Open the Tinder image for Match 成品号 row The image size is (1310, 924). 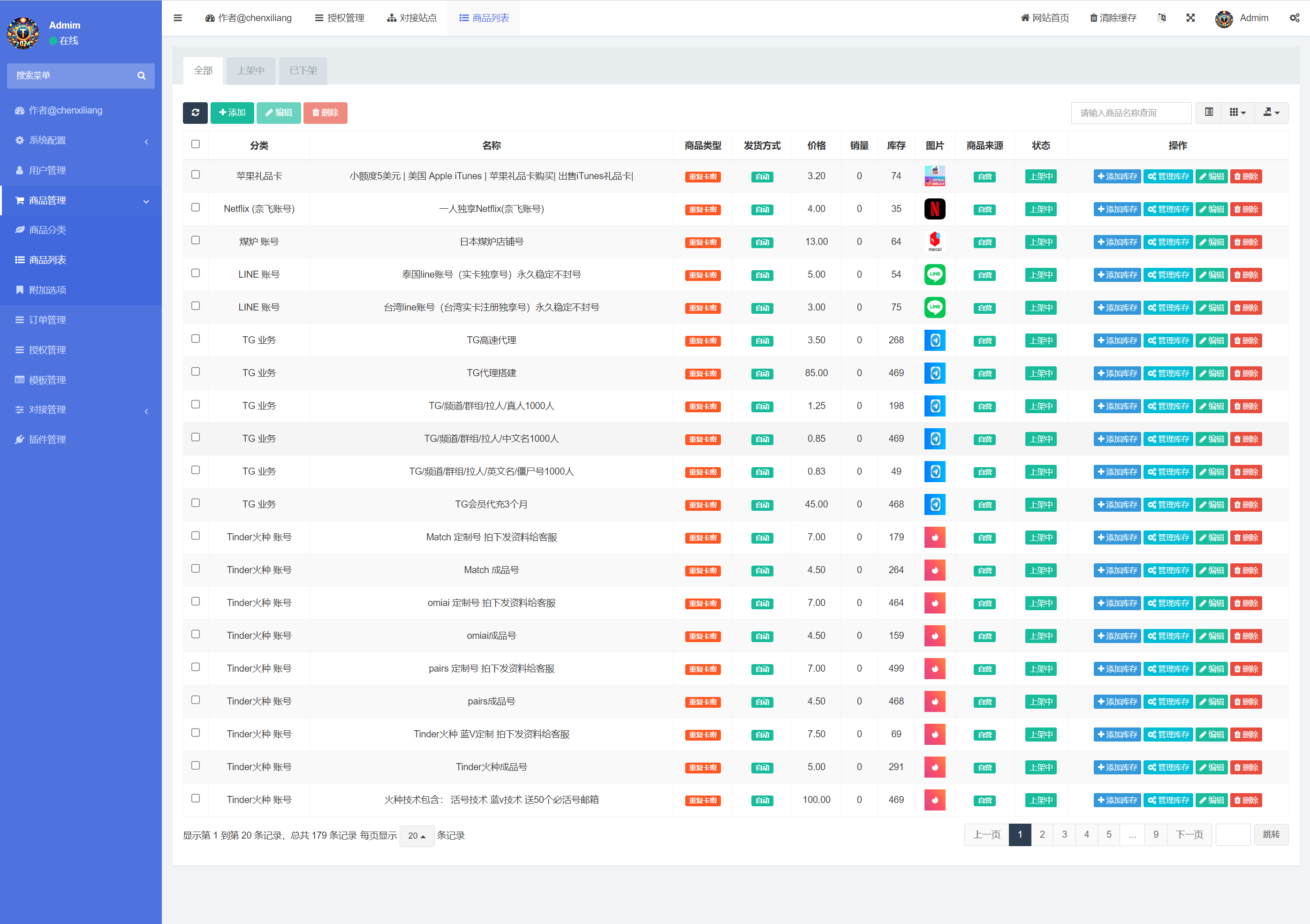[935, 569]
